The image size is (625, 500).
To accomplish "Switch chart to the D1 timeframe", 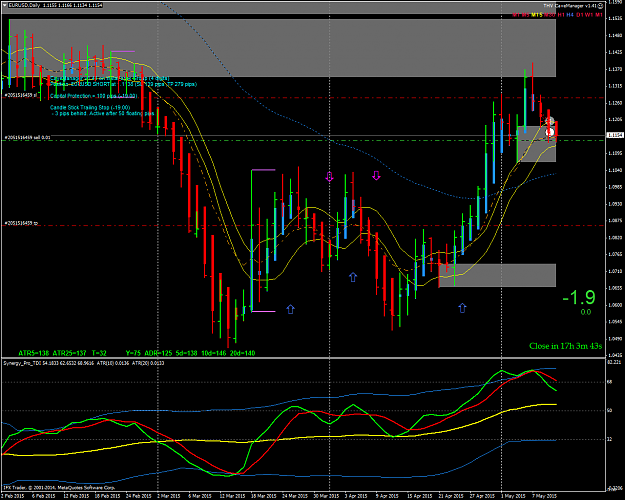I will click(x=580, y=15).
